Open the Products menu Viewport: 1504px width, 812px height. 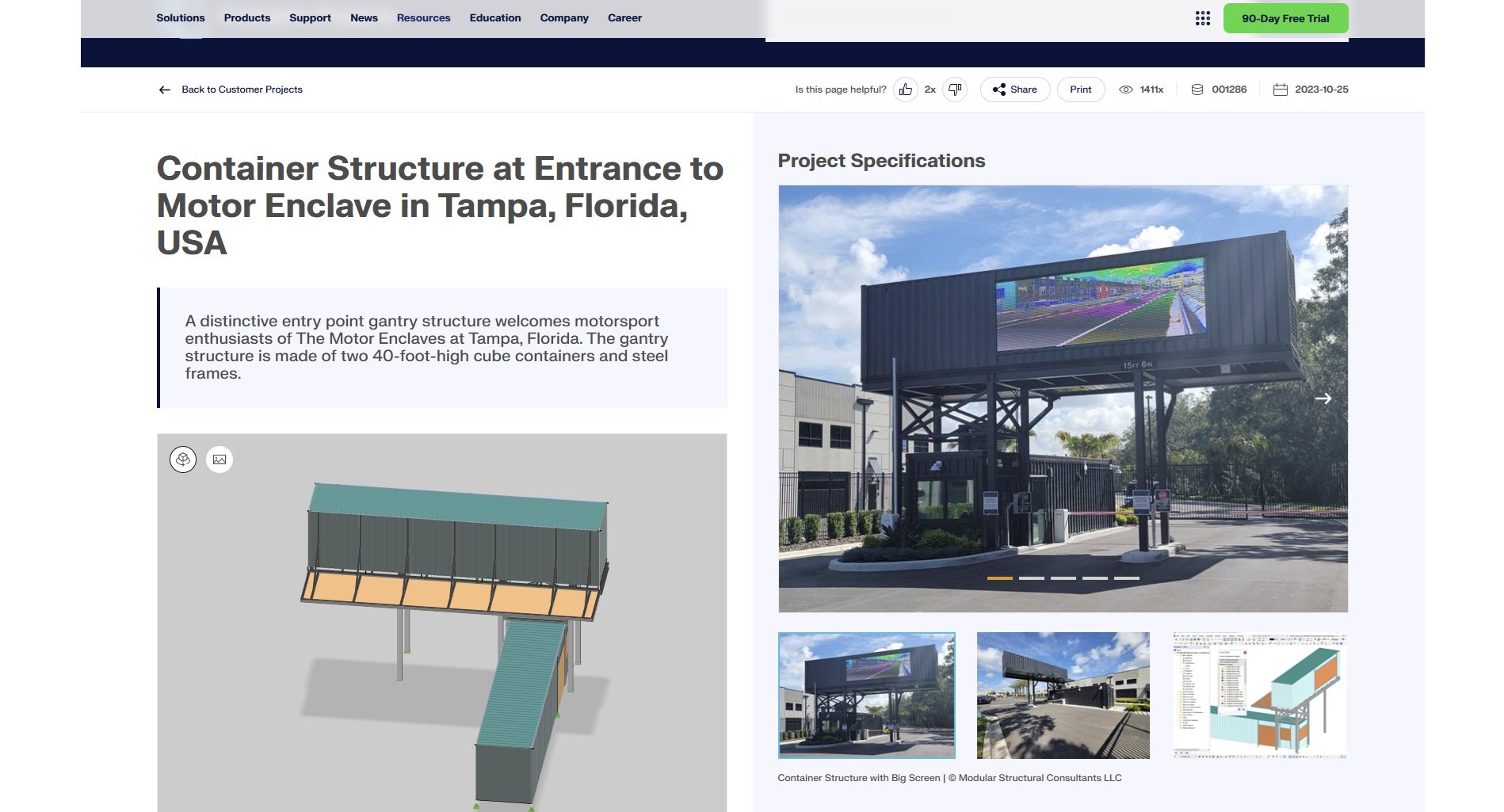pos(246,17)
